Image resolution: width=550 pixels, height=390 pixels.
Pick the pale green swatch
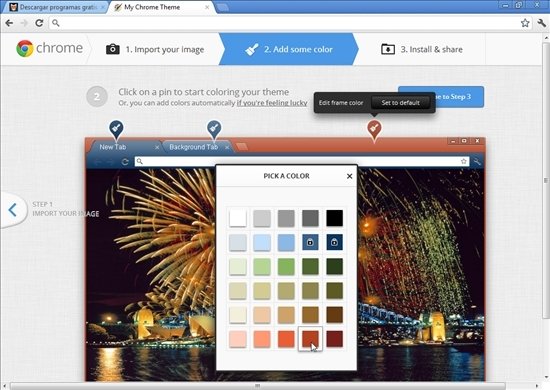(x=238, y=267)
